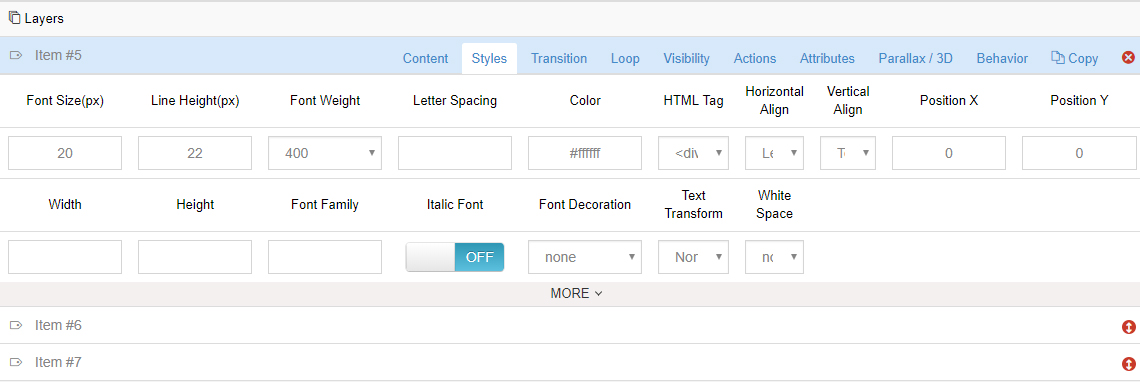Open the Text Transform dropdown
Viewport: 1140px width, 382px height.
[694, 257]
